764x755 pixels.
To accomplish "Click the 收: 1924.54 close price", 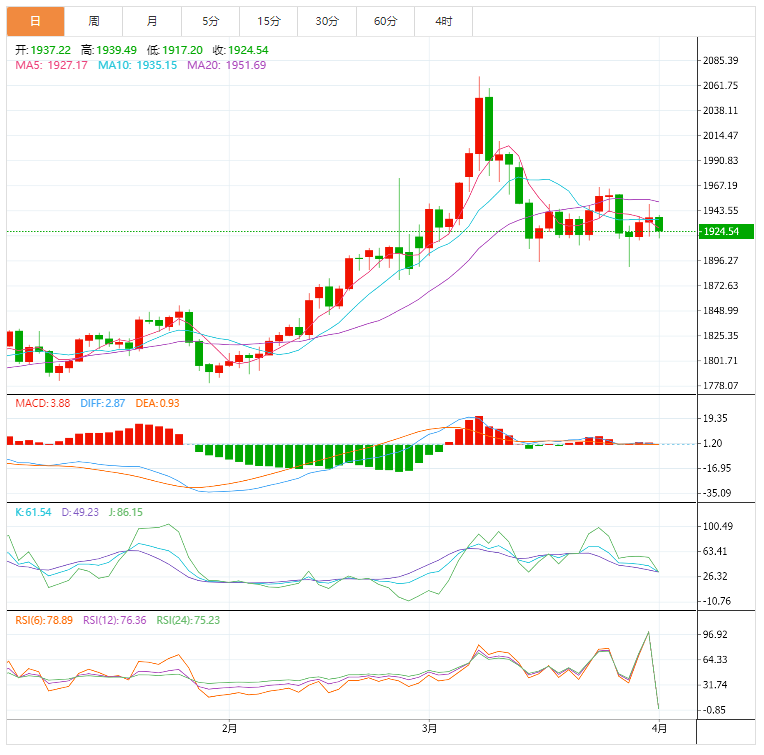I will [241, 50].
